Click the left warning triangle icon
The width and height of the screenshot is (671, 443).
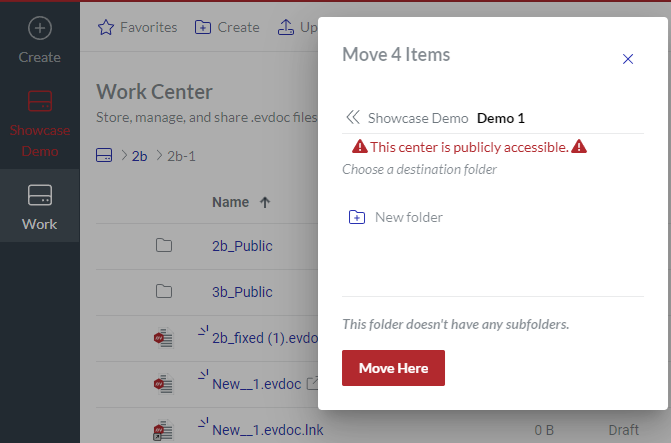[x=360, y=146]
